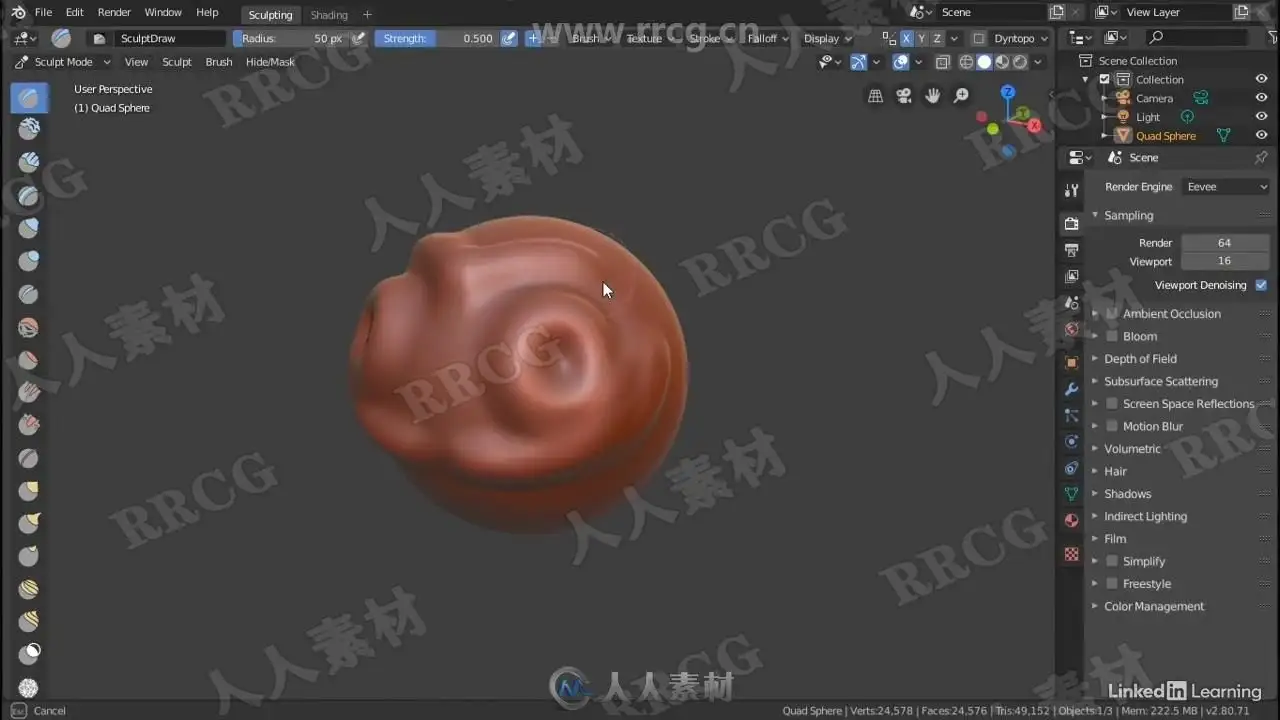Expand the Subsurface Scattering panel
Screen dimensions: 1280x720
1160,381
